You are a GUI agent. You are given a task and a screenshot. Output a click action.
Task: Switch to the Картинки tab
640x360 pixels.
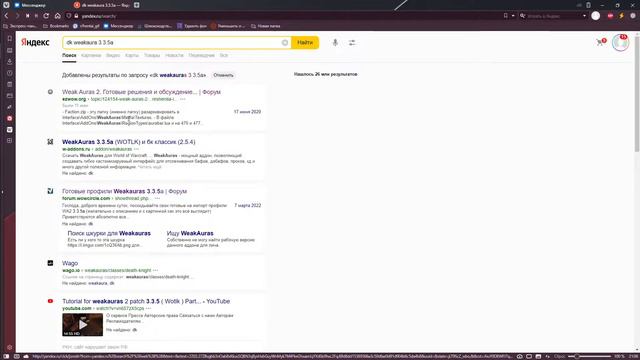91,56
